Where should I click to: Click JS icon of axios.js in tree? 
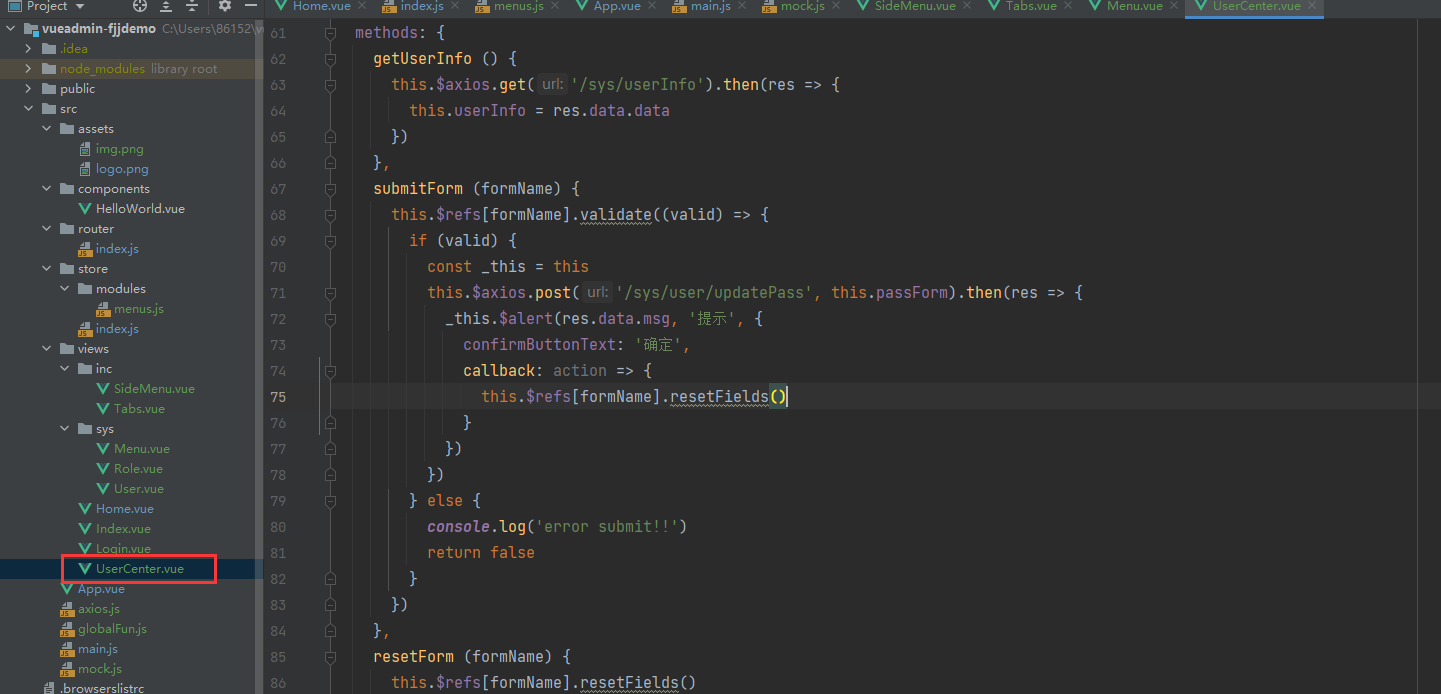68,609
